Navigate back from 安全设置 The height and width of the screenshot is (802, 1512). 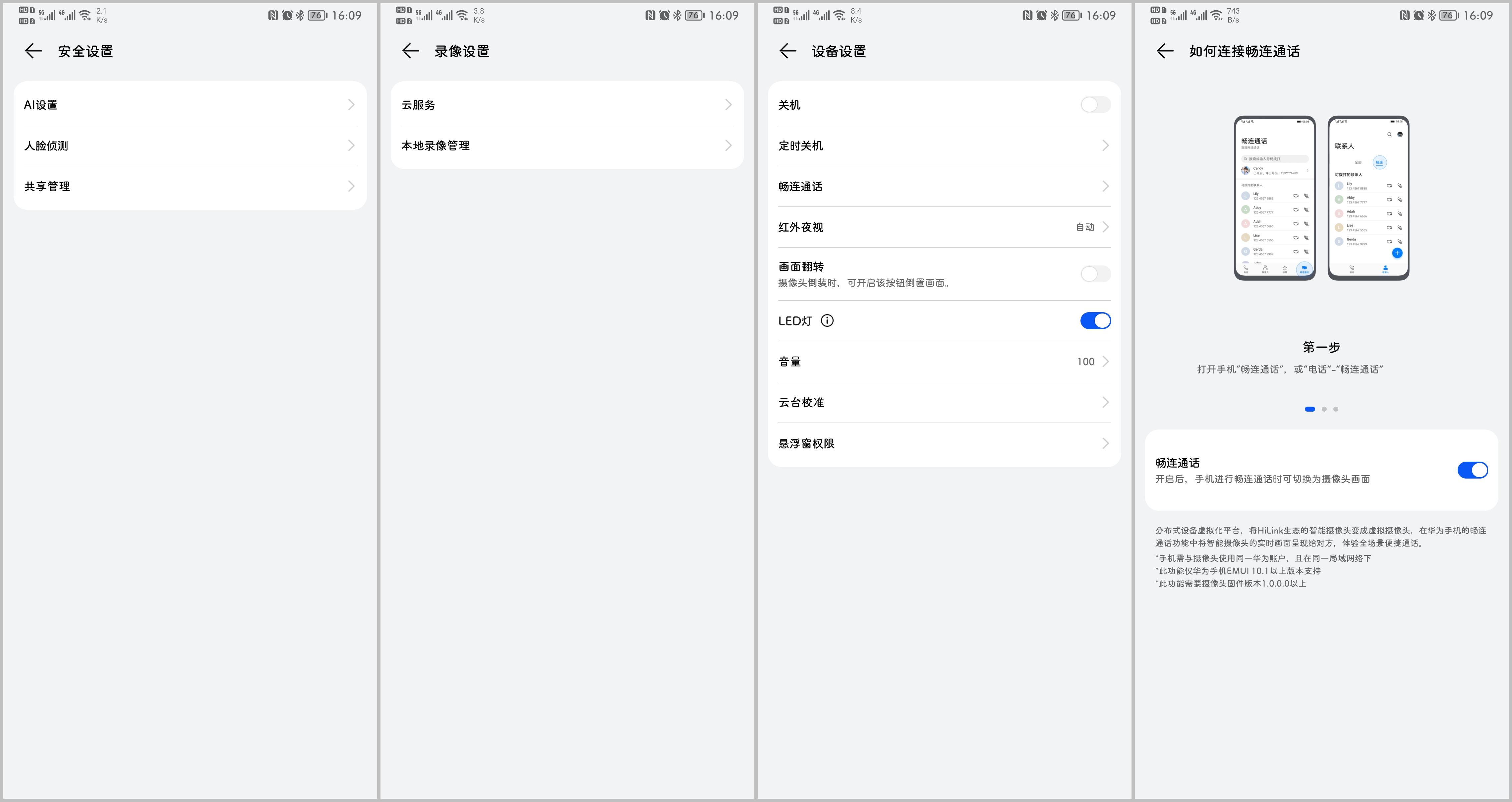point(33,51)
